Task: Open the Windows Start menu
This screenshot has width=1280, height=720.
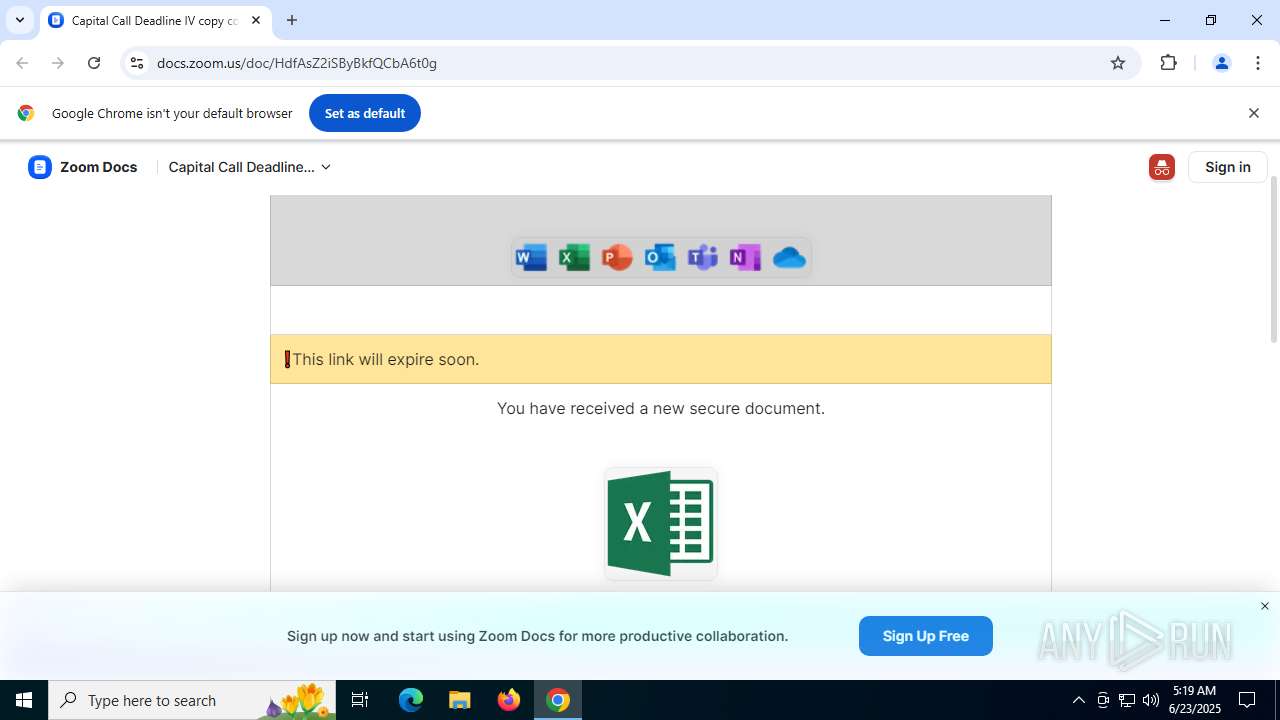Action: [24, 700]
